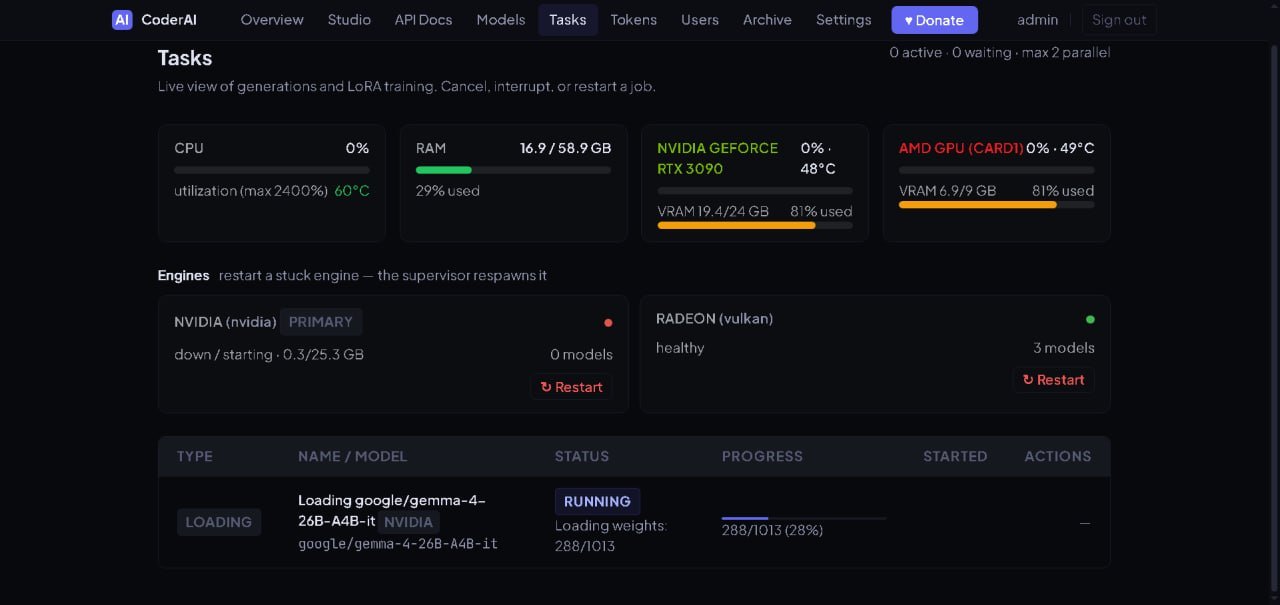This screenshot has width=1280, height=605.
Task: Restart the RADEON vulkan engine
Action: tap(1054, 380)
